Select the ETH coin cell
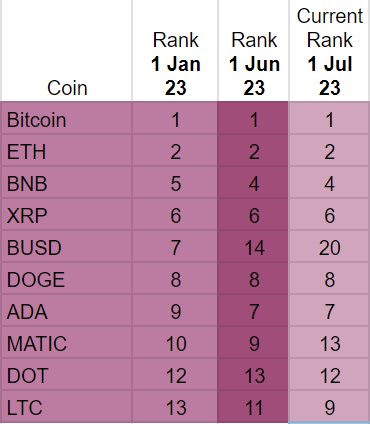The width and height of the screenshot is (370, 424). pyautogui.click(x=67, y=150)
